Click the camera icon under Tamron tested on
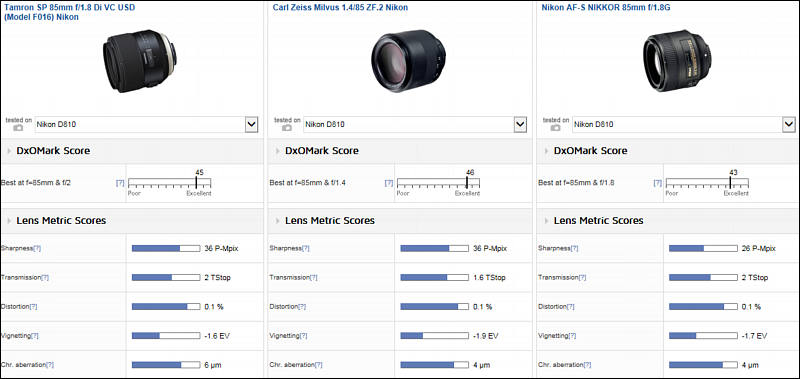 (18, 128)
